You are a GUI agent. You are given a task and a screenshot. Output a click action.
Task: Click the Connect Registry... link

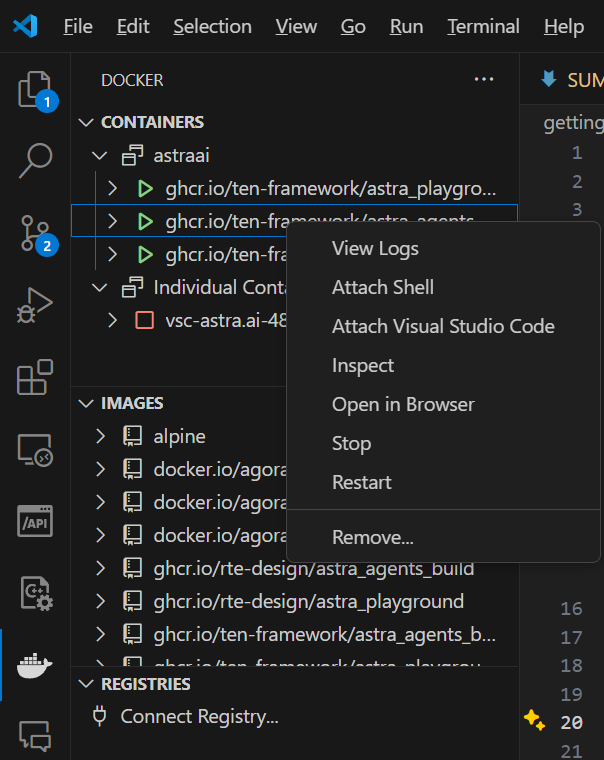pos(199,716)
